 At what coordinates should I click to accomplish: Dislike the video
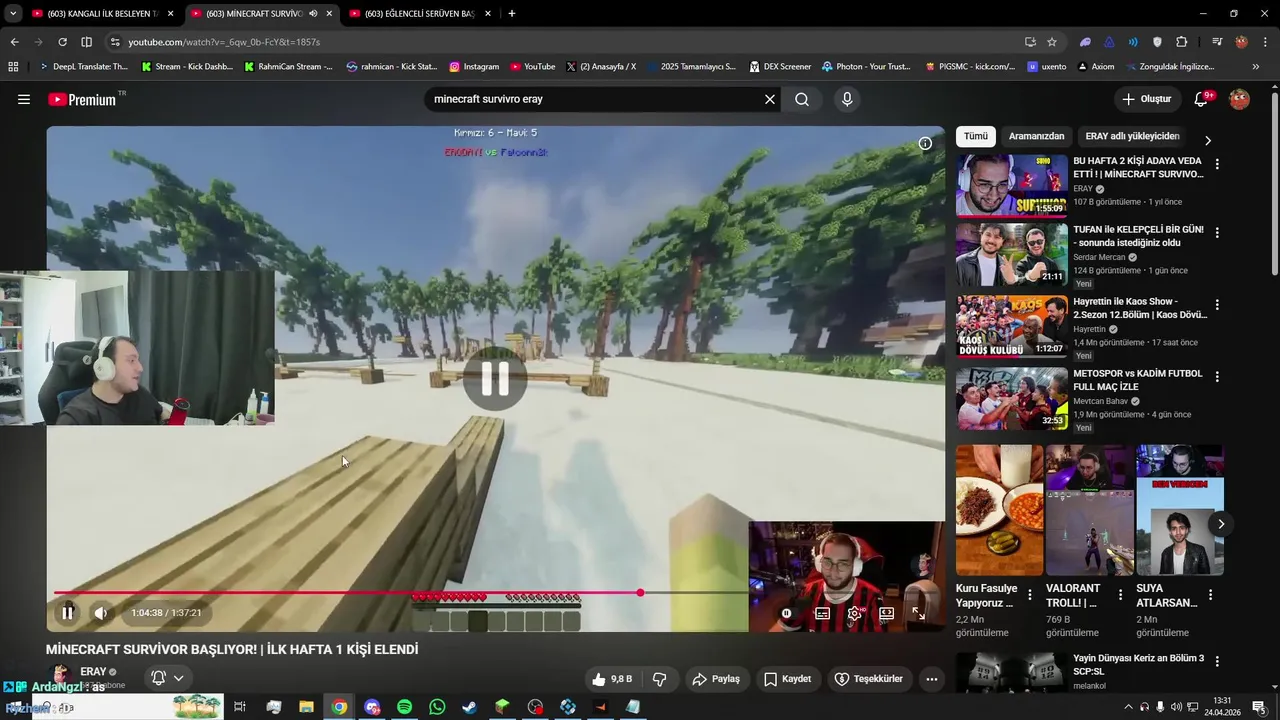(659, 679)
